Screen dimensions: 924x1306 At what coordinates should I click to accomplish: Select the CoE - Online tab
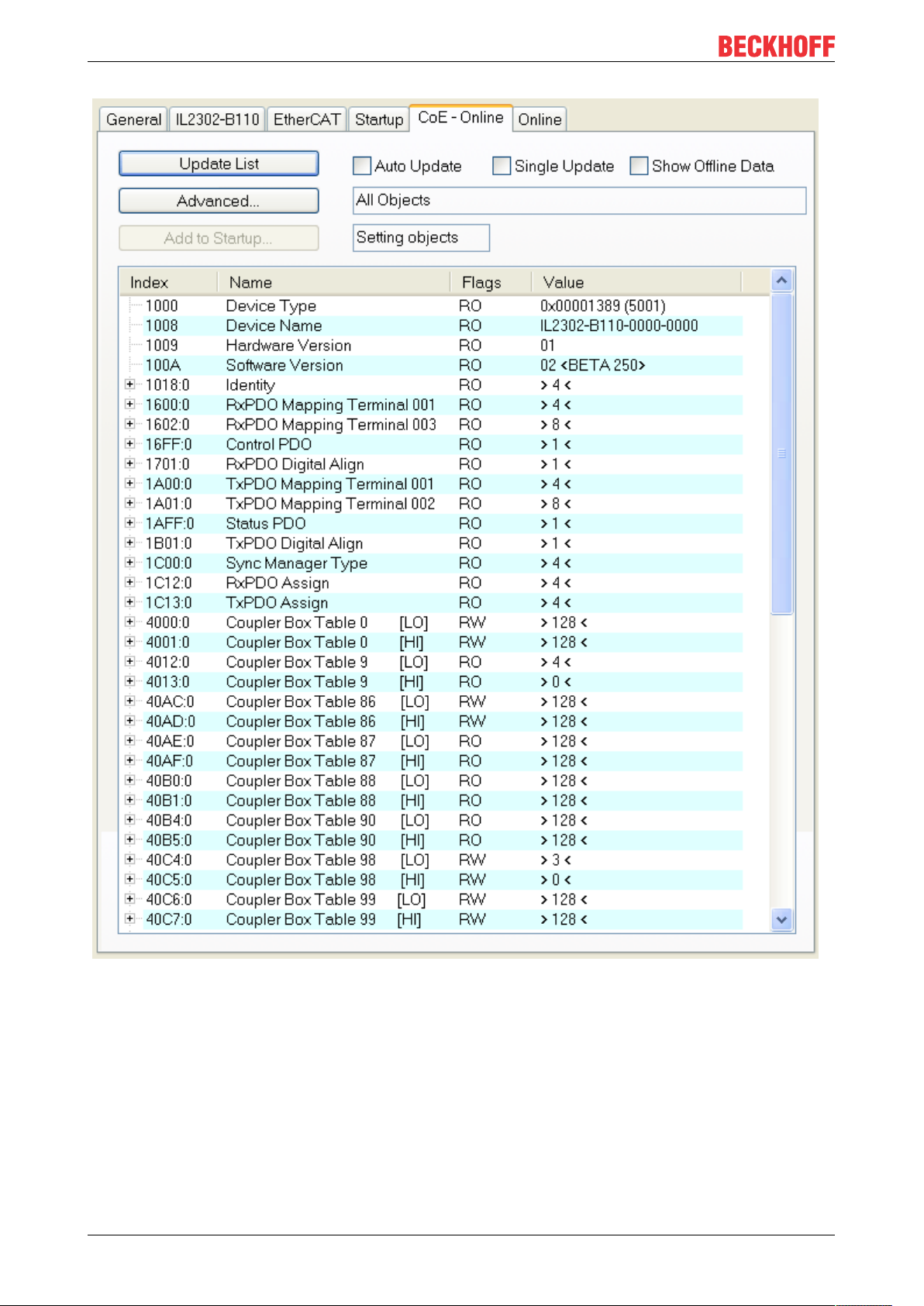pyautogui.click(x=460, y=117)
